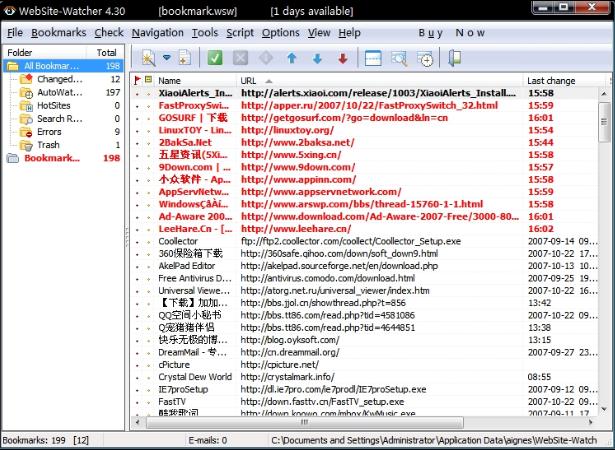This screenshot has width=615, height=450.
Task: Open the Bookmarks menu
Action: coord(58,33)
